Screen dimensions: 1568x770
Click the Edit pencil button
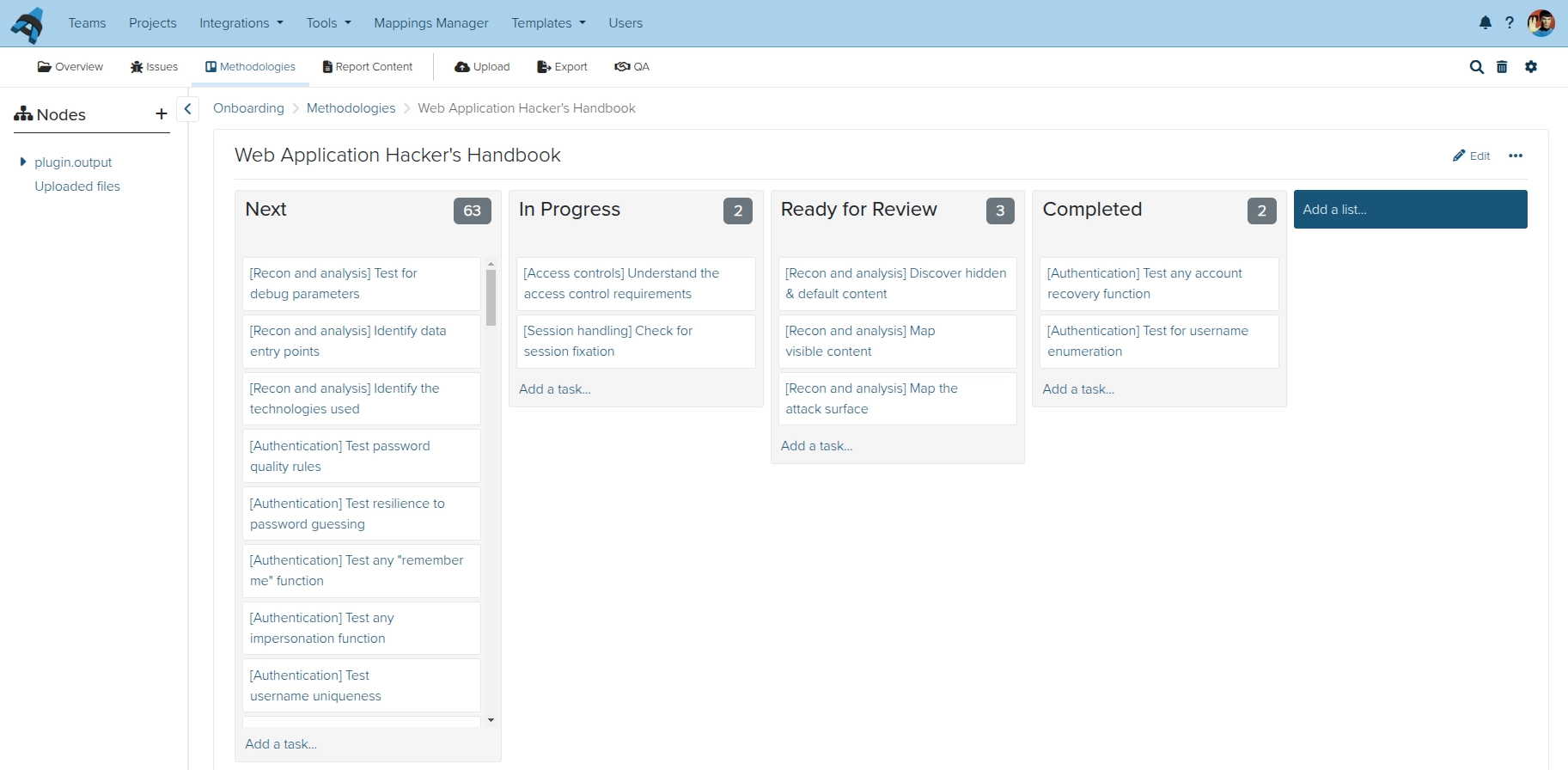(x=1472, y=156)
